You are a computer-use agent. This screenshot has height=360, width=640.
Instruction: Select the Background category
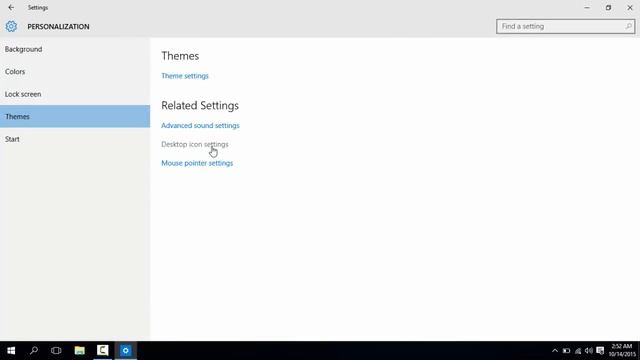click(x=75, y=49)
